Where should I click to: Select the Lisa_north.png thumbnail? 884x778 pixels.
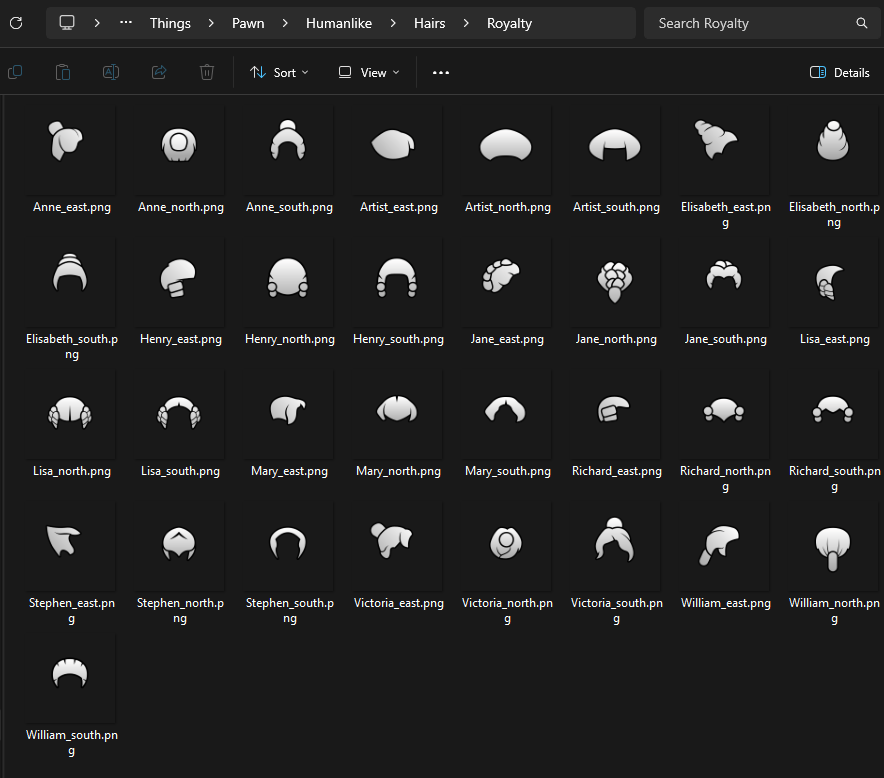[x=70, y=413]
